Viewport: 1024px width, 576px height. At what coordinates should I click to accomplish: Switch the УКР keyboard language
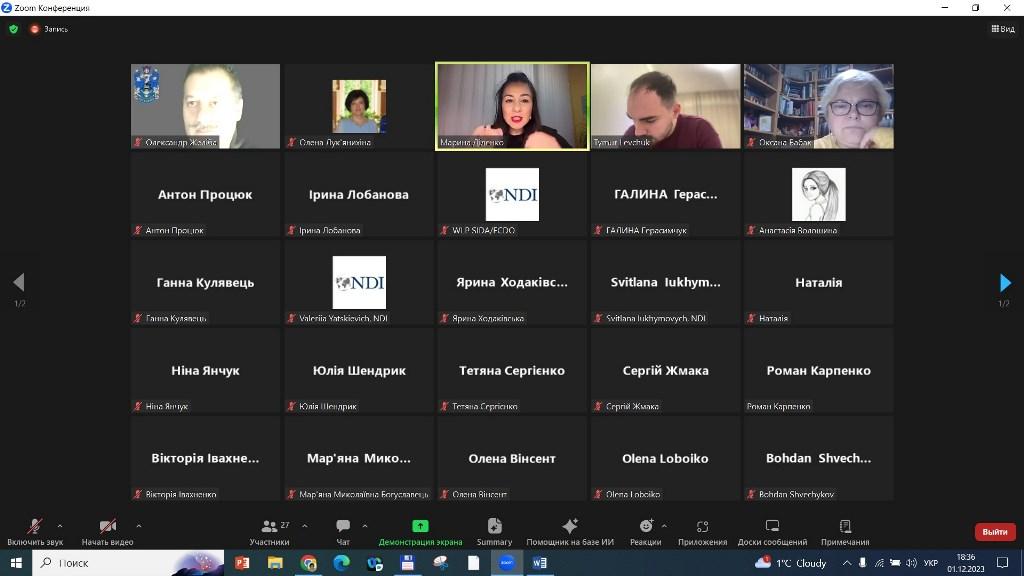(x=931, y=562)
